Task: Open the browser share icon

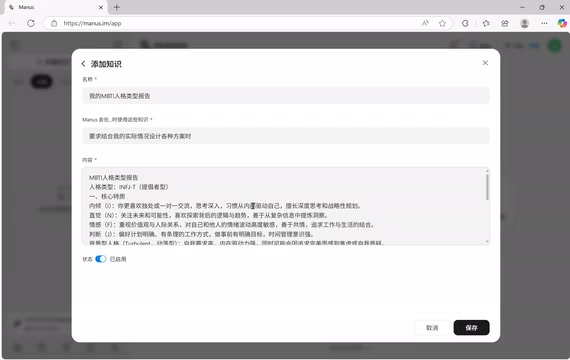Action: point(505,23)
